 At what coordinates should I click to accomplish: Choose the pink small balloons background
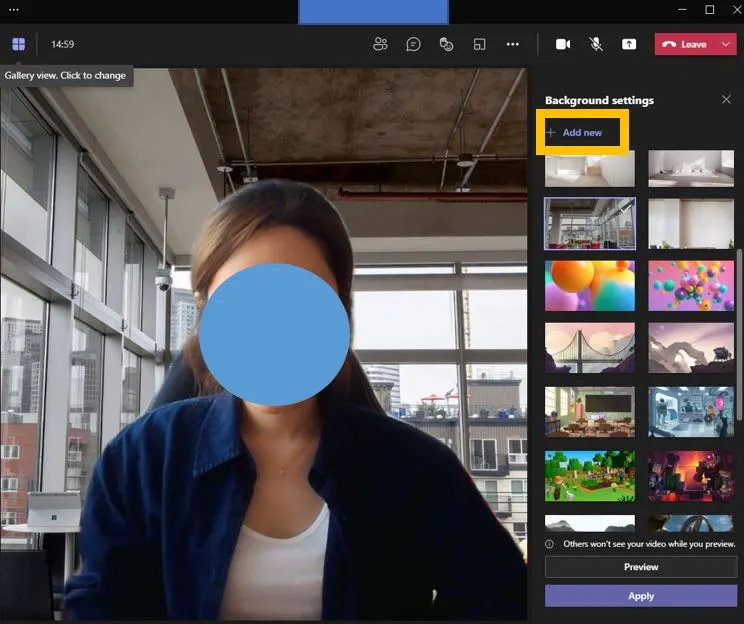691,286
